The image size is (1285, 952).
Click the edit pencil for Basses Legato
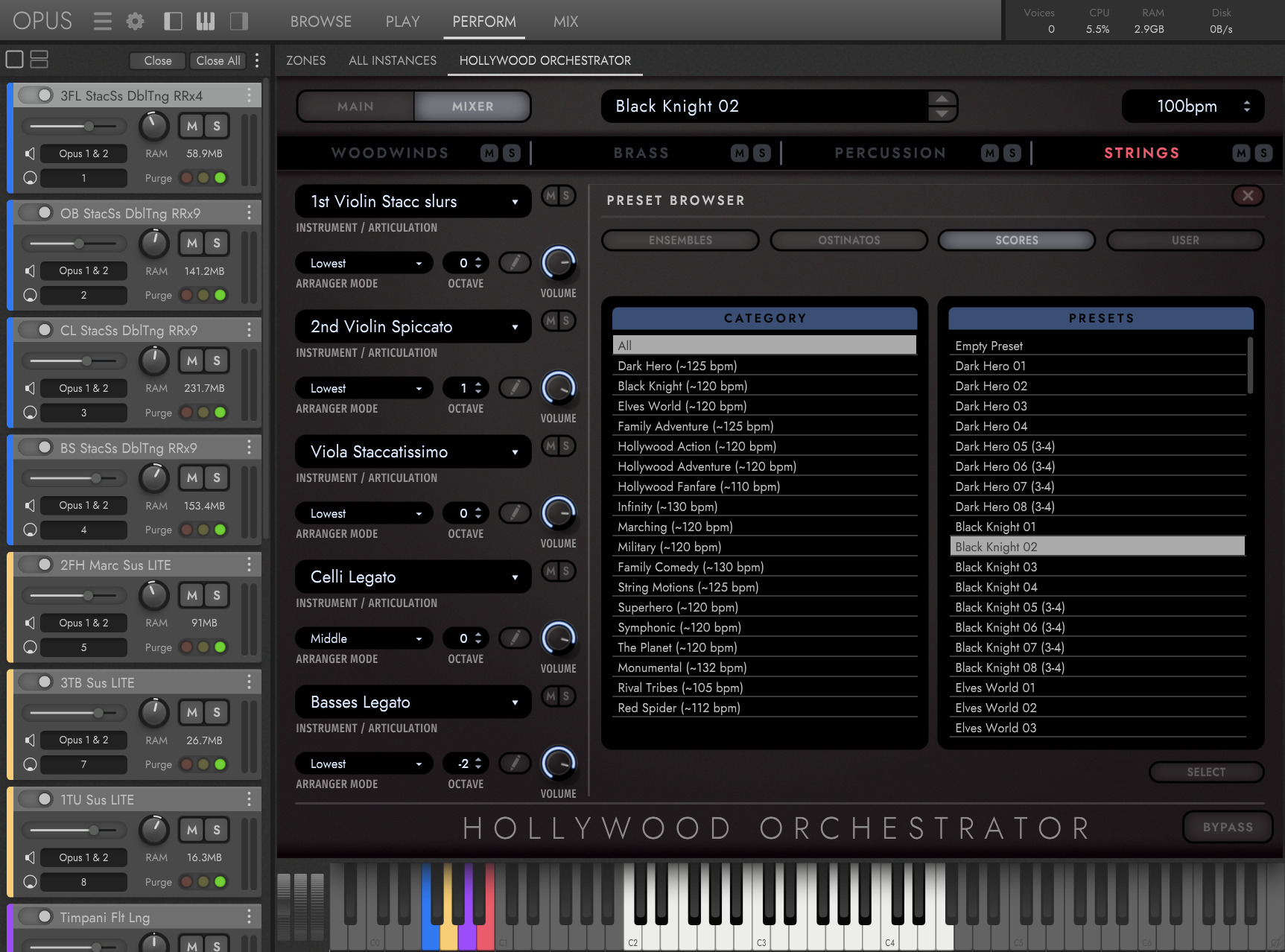(x=515, y=764)
